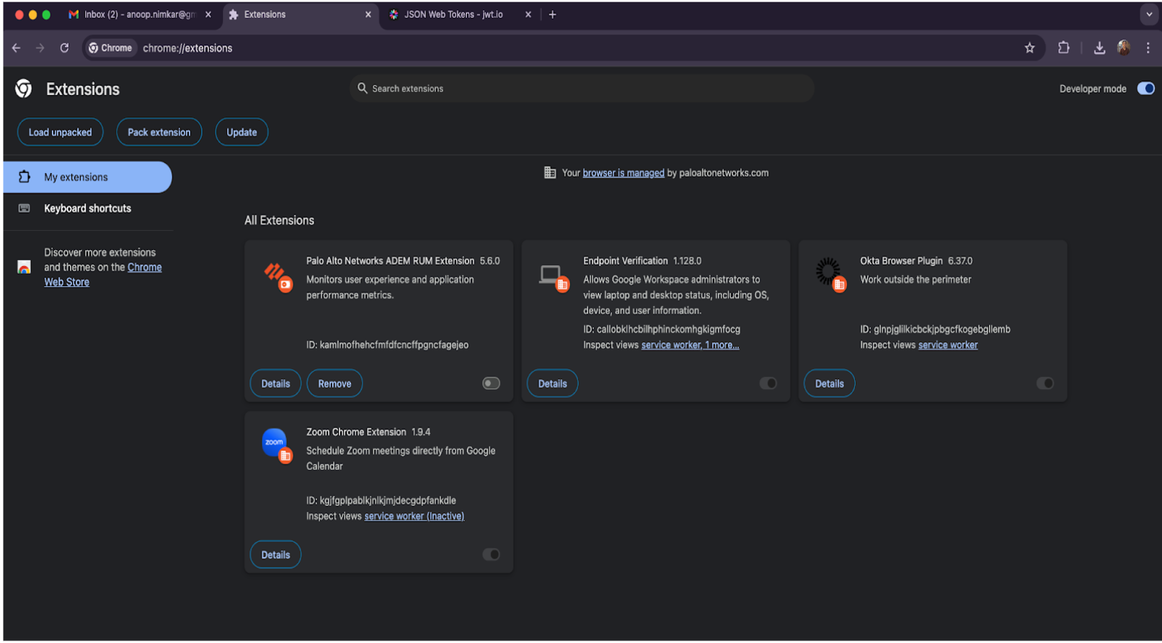Select Keyboard shortcuts in the sidebar
This screenshot has width=1162, height=643.
[87, 209]
